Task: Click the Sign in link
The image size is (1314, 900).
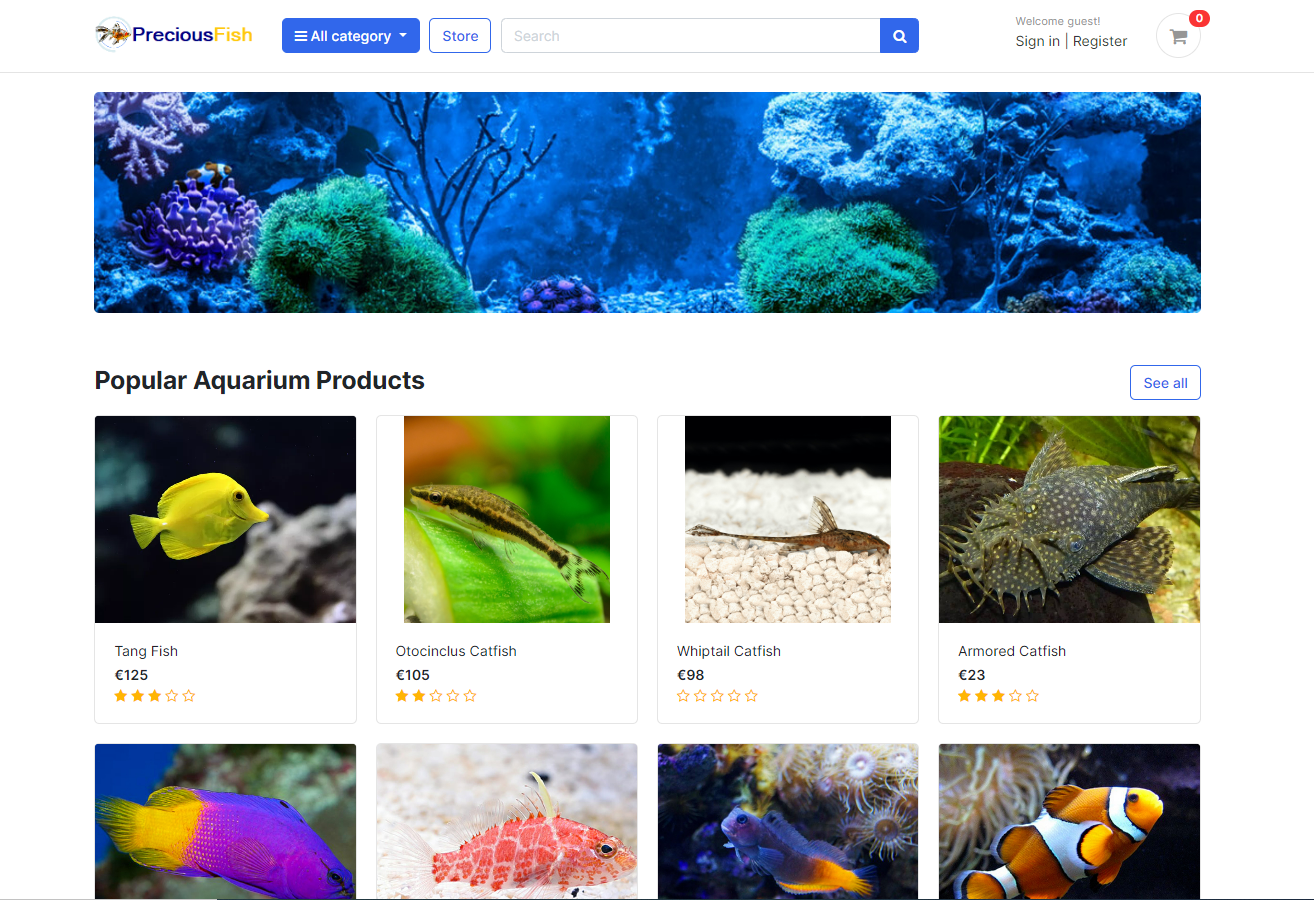Action: coord(1037,41)
